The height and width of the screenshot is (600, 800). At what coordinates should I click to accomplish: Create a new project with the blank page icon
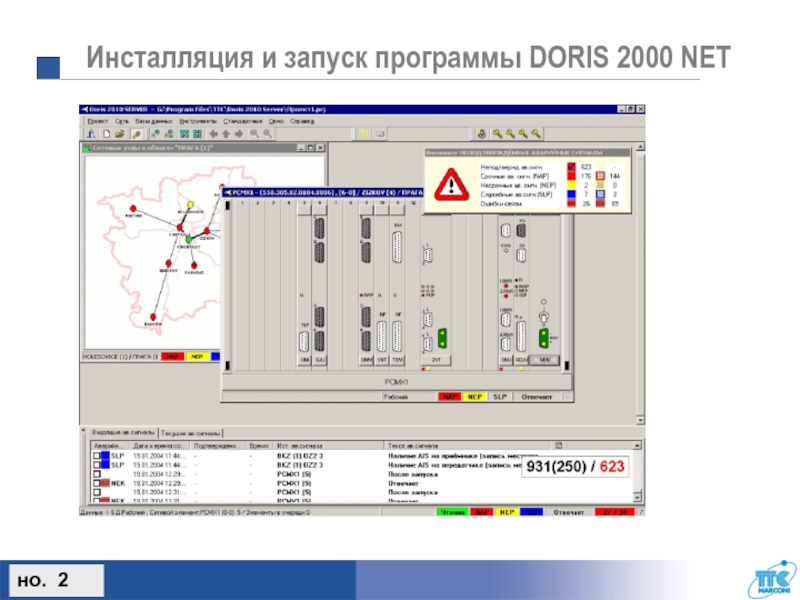(107, 134)
